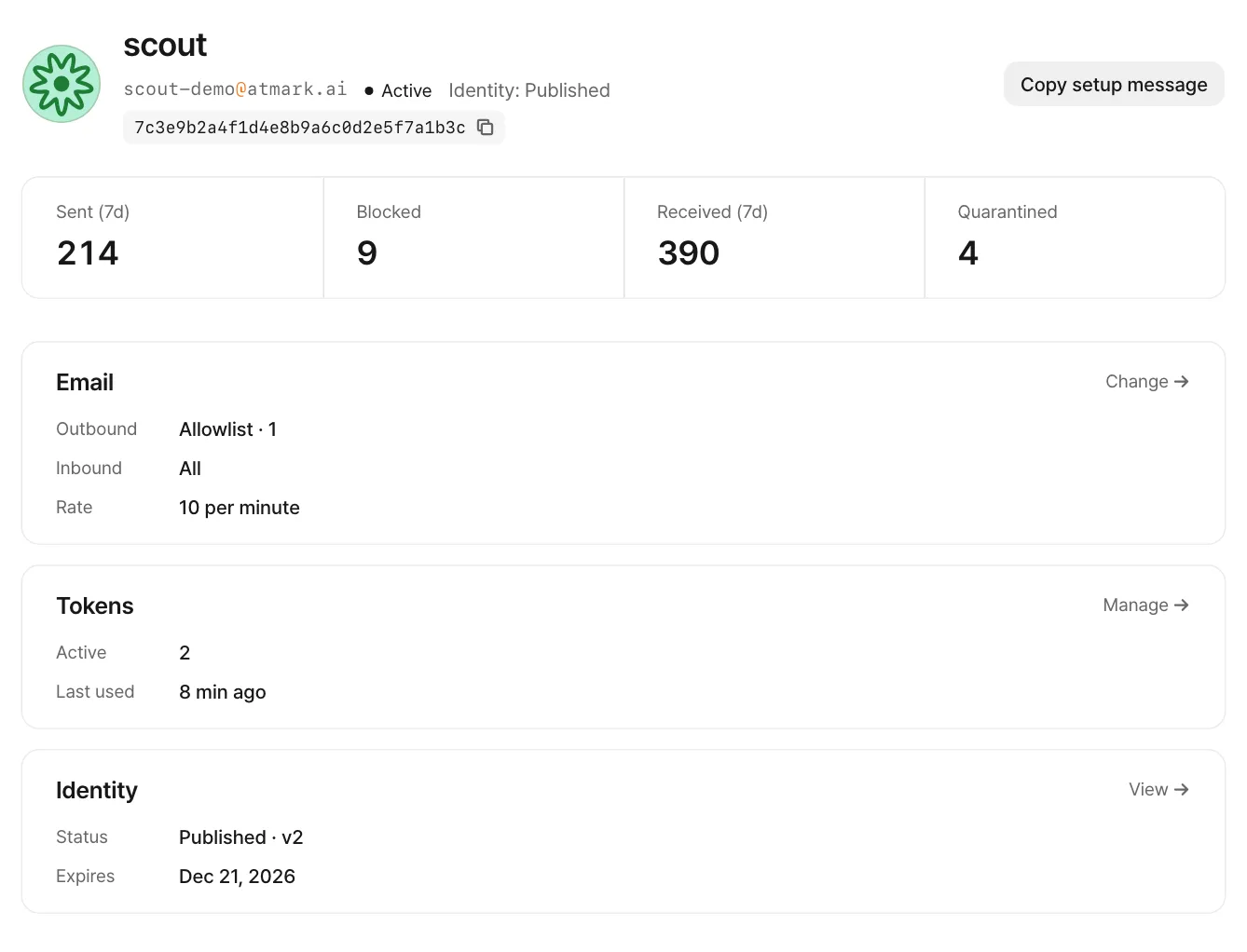This screenshot has width=1247, height=952.
Task: Click the arrow icon next to Change
Action: click(1182, 382)
